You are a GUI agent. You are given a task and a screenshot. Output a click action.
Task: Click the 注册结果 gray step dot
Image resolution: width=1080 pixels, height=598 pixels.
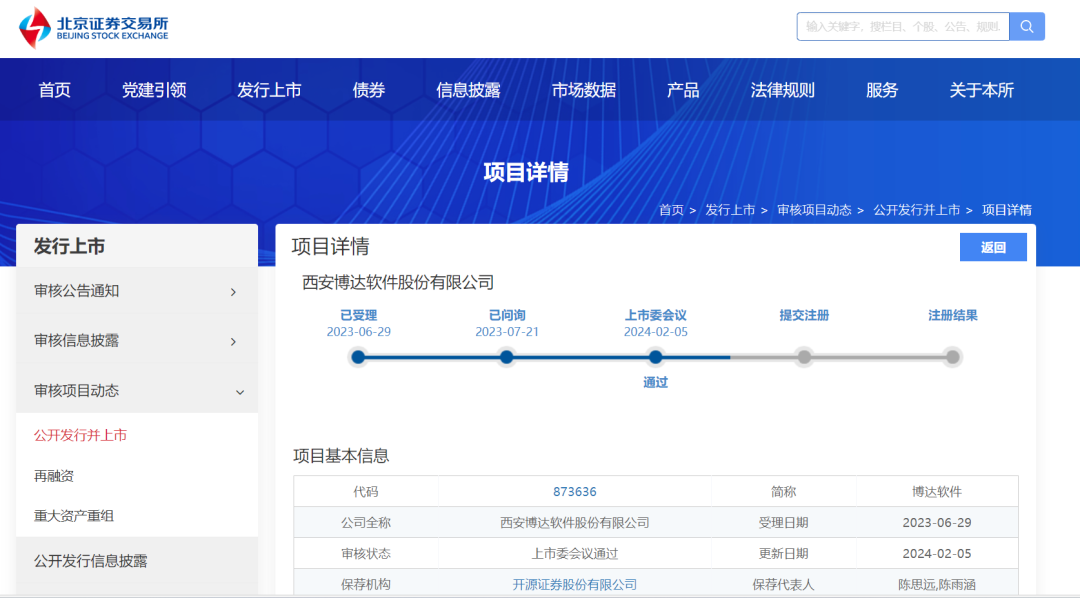click(953, 357)
